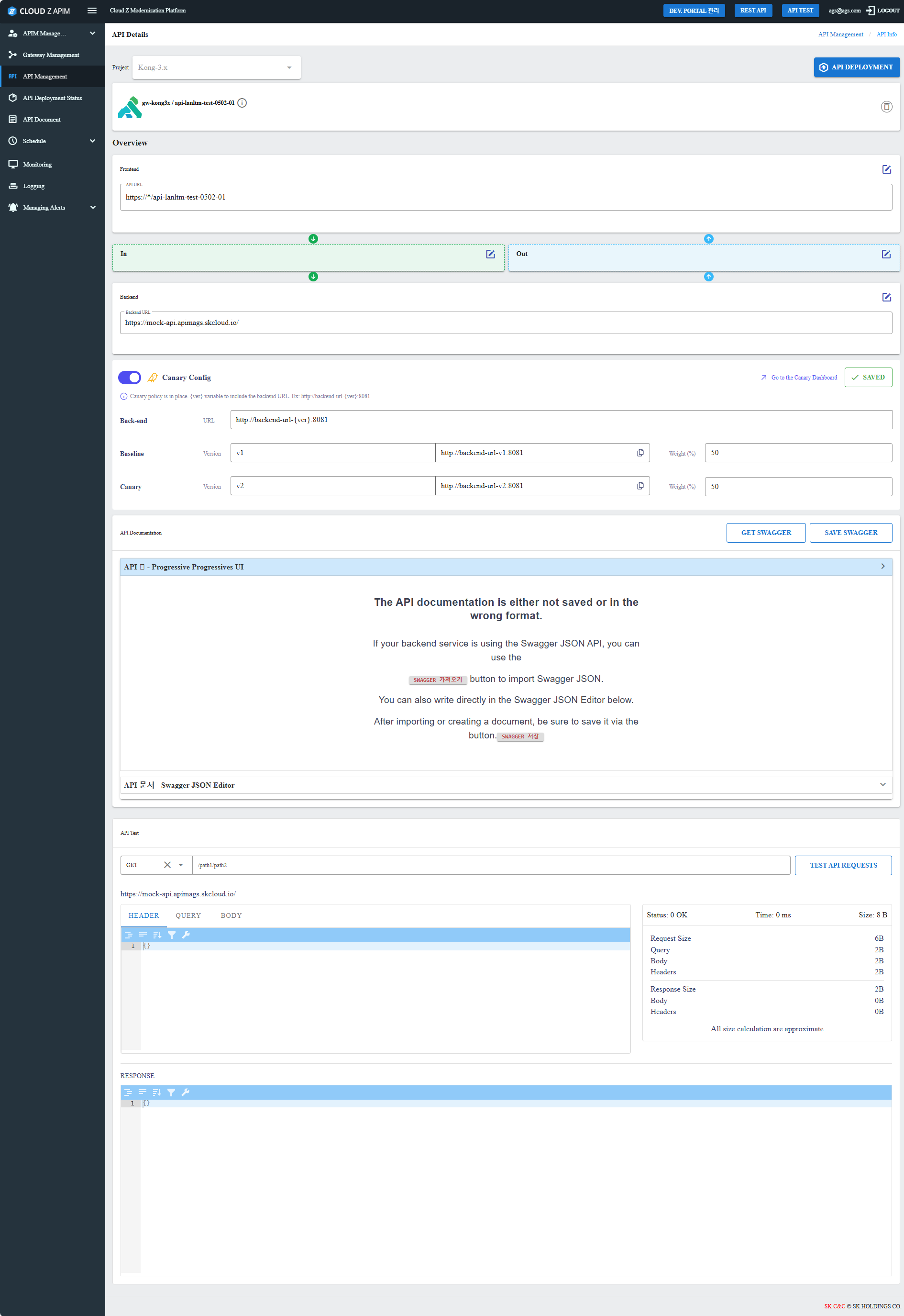Click API Info breadcrumb link
The width and height of the screenshot is (904, 1316).
tap(886, 34)
